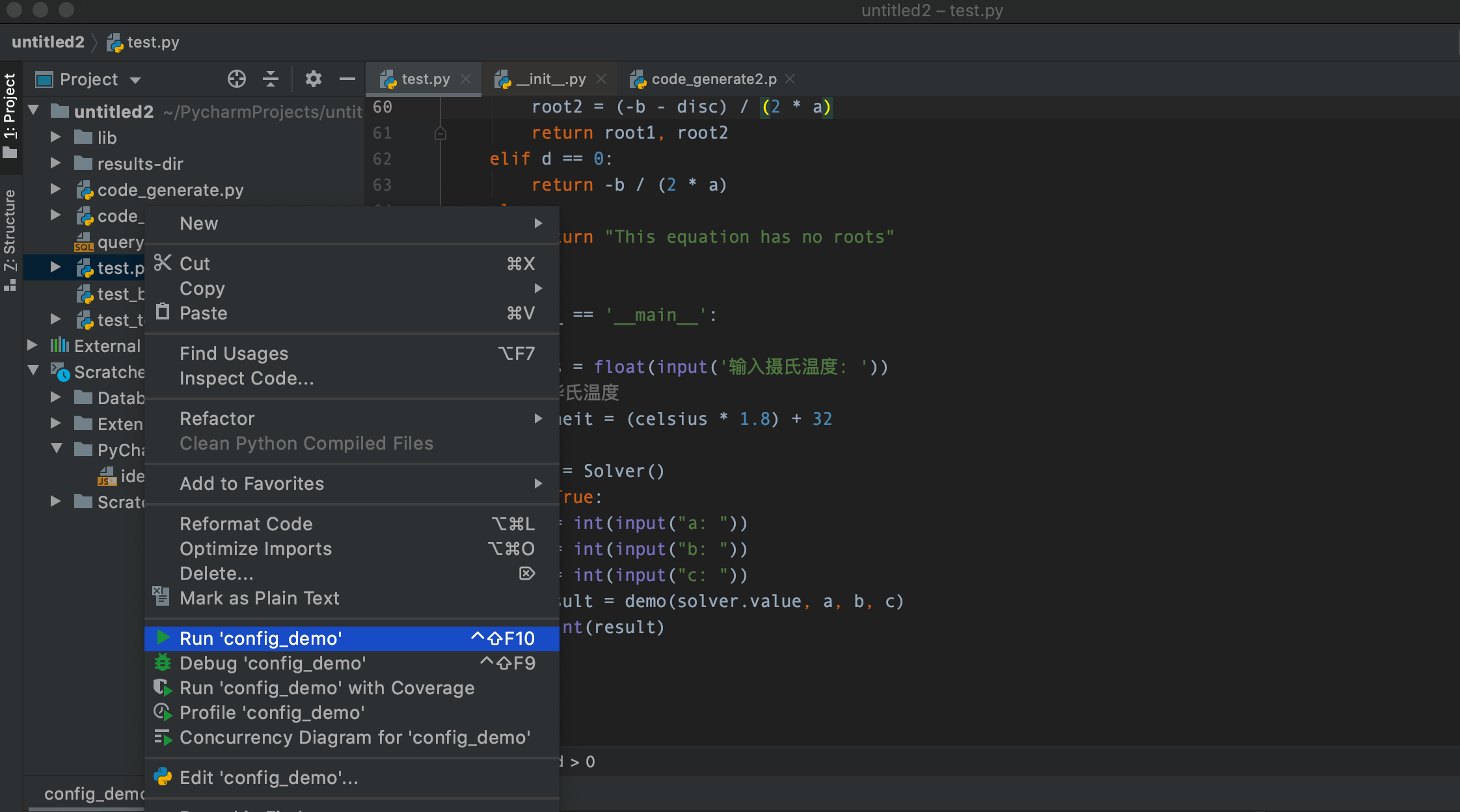The width and height of the screenshot is (1460, 812).
Task: Open the Copy submenu
Action: (352, 288)
